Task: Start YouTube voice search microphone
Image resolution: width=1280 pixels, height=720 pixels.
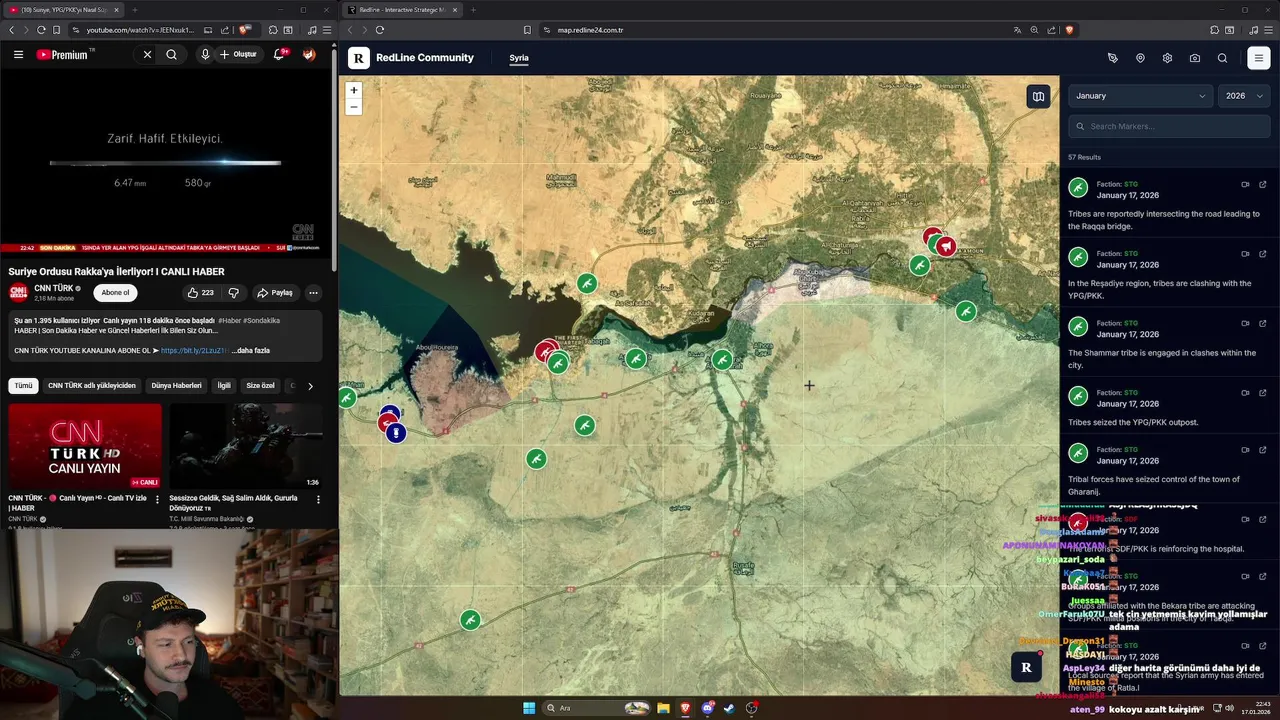Action: point(205,55)
